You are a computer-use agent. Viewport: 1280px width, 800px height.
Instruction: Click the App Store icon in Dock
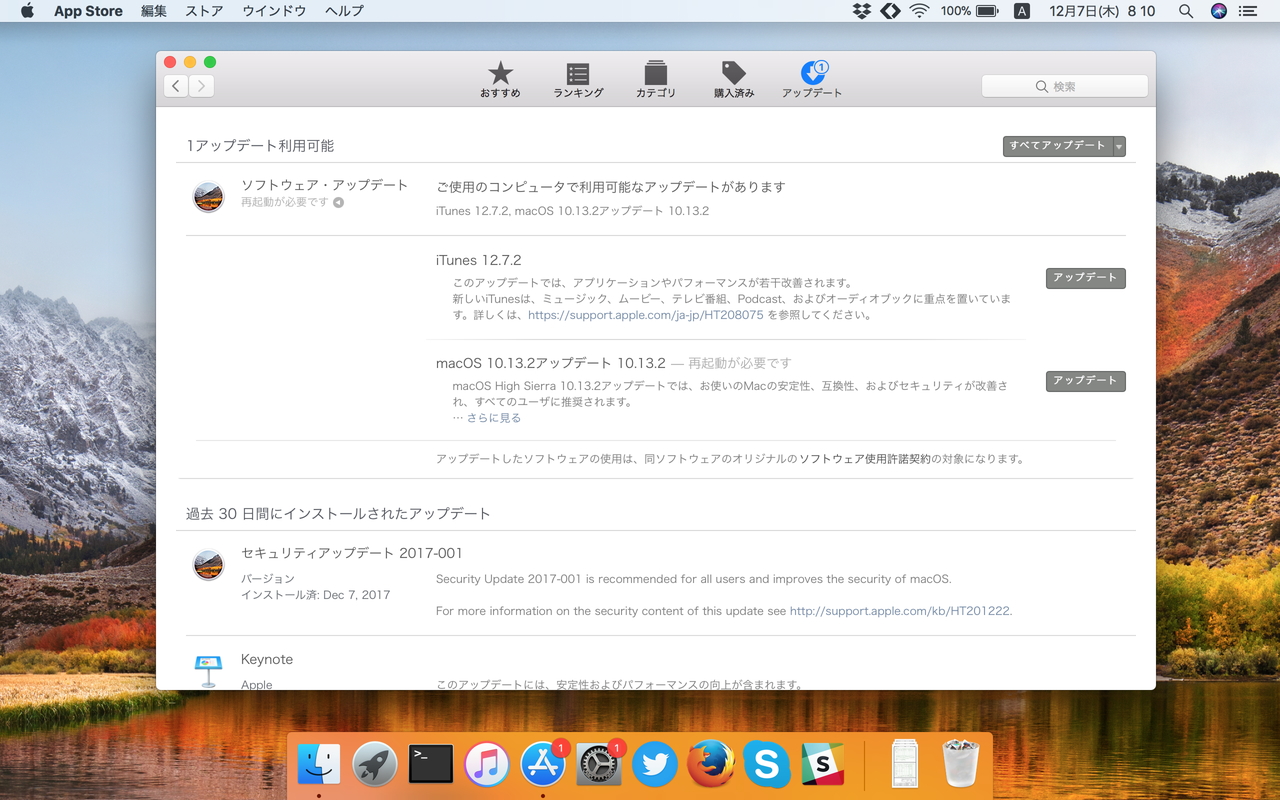click(543, 765)
